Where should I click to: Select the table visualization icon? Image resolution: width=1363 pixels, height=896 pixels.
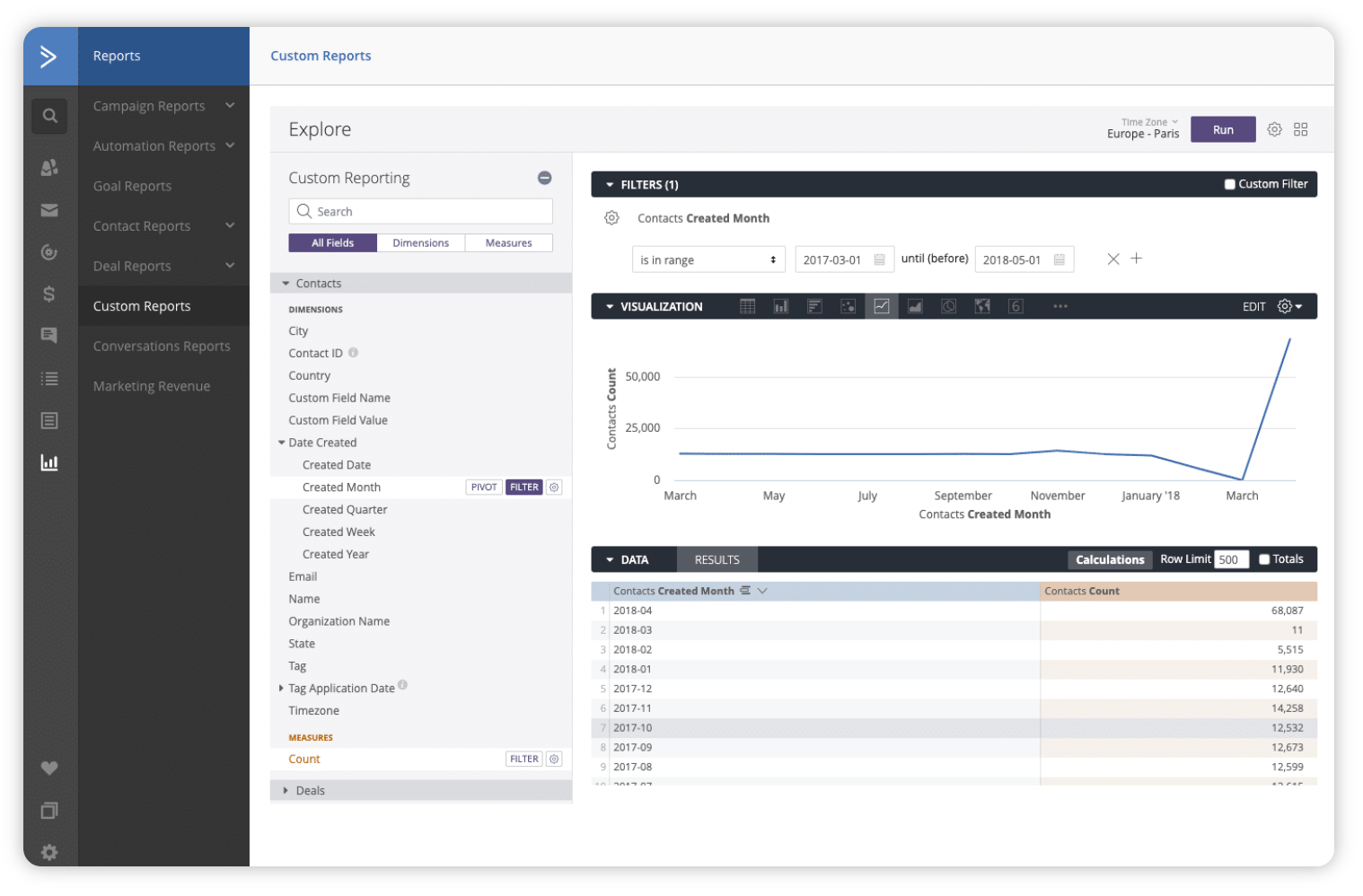[747, 306]
